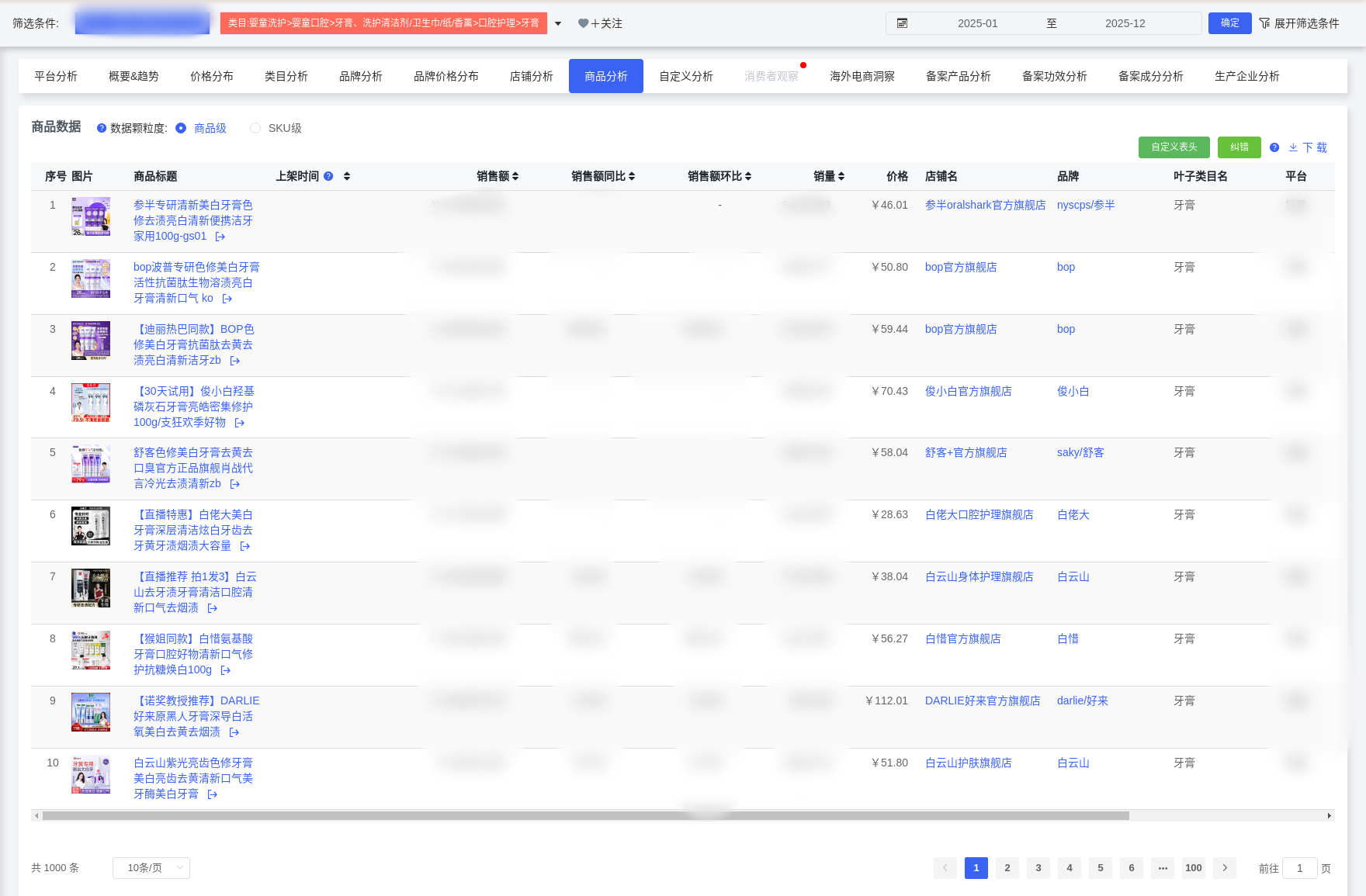Open the 10条/页 page size selector
Screen dimensions: 1366x896
click(151, 868)
